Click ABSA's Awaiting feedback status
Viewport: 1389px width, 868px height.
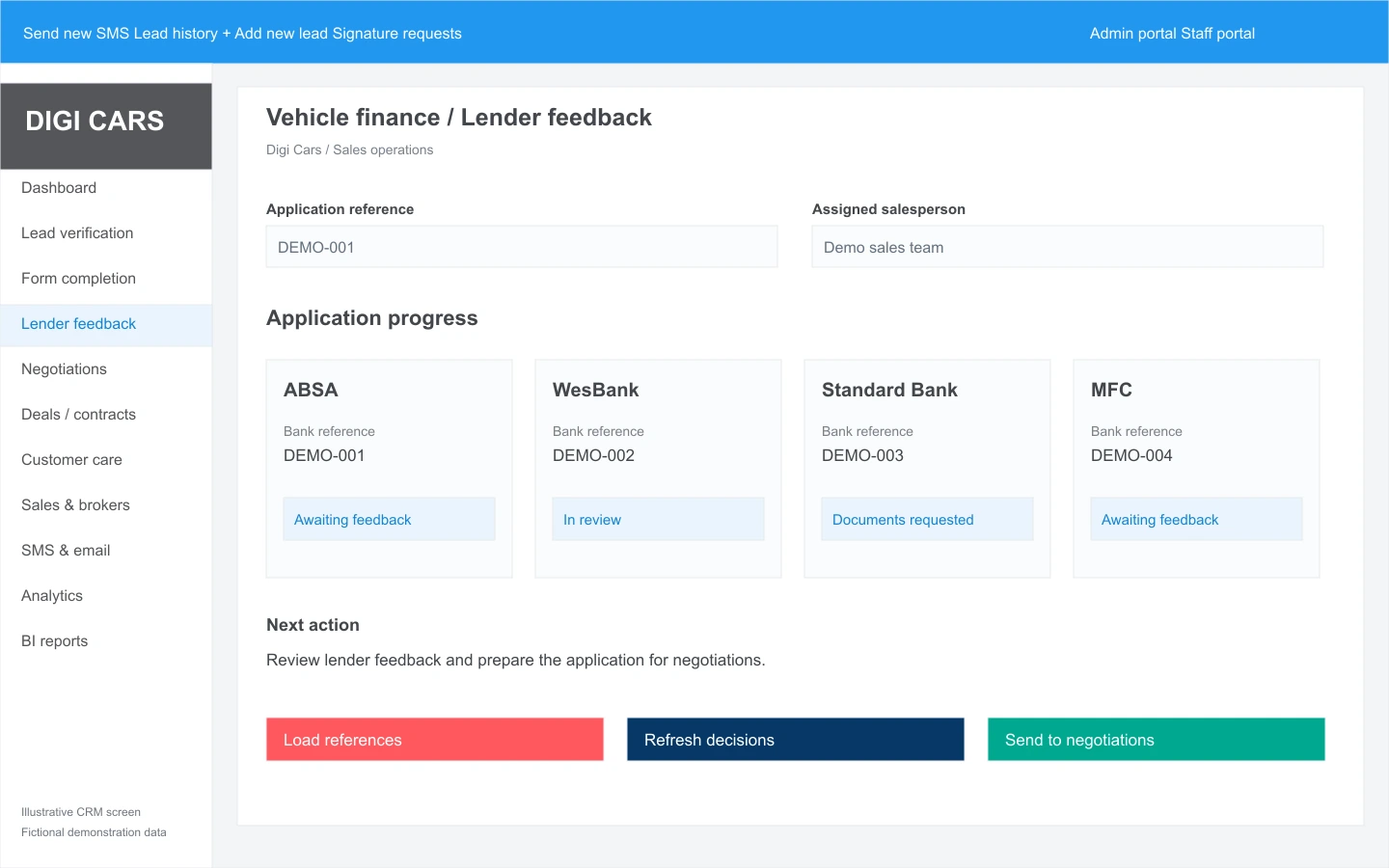(x=389, y=519)
